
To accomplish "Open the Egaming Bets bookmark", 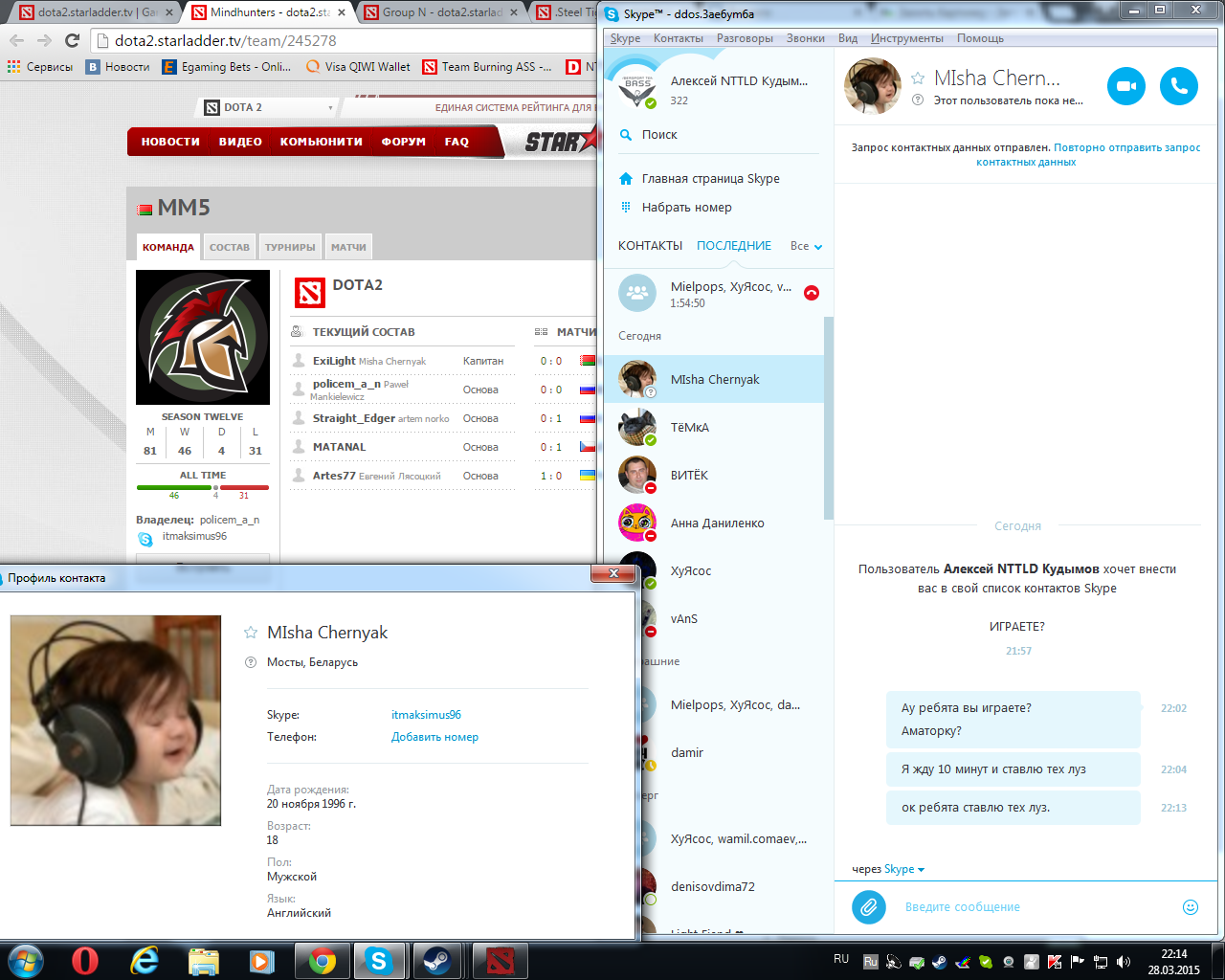I will point(227,67).
